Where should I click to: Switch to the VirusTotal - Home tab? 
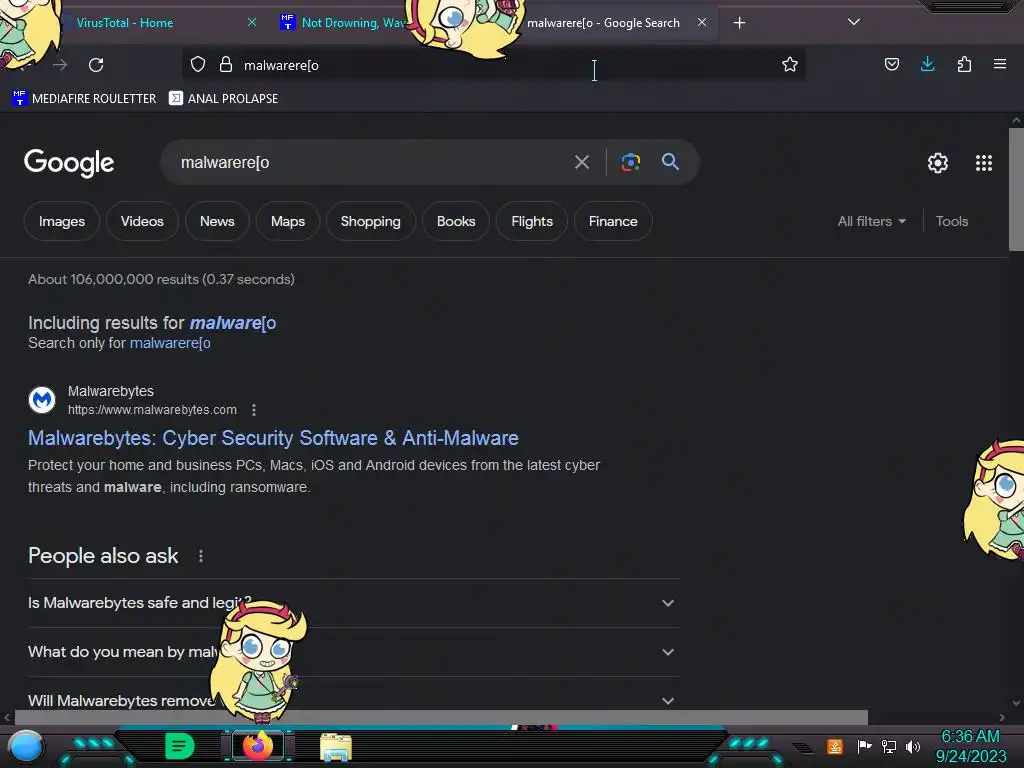click(157, 23)
